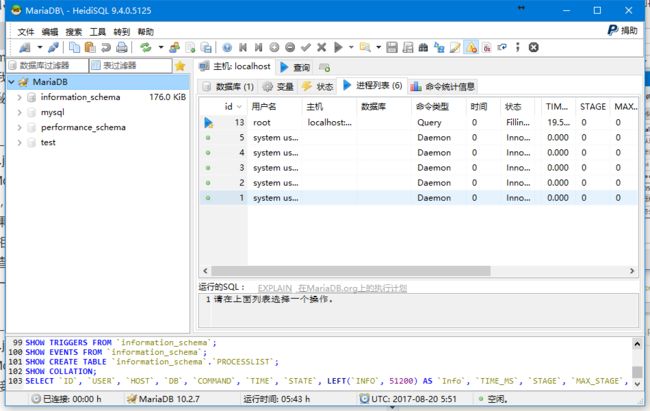Open the 搜索 menu
Viewport: 650px width, 411px height.
[74, 32]
